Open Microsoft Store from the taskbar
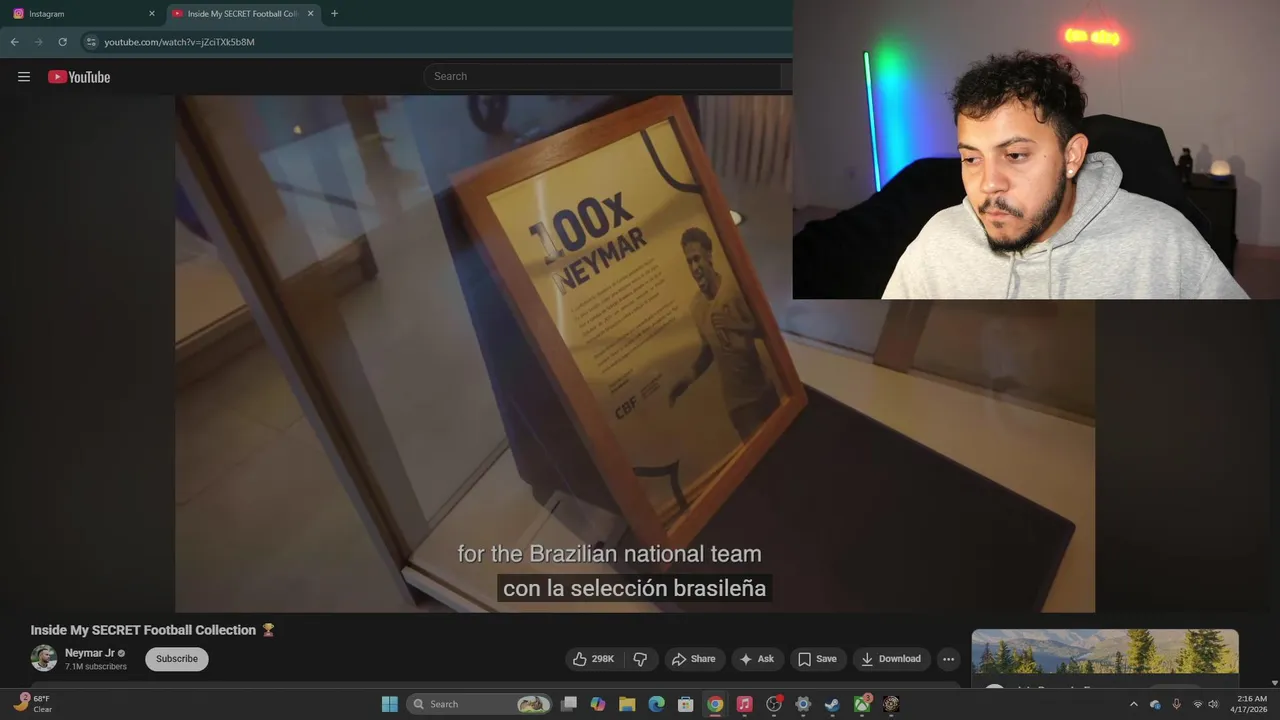This screenshot has width=1280, height=720. (686, 704)
